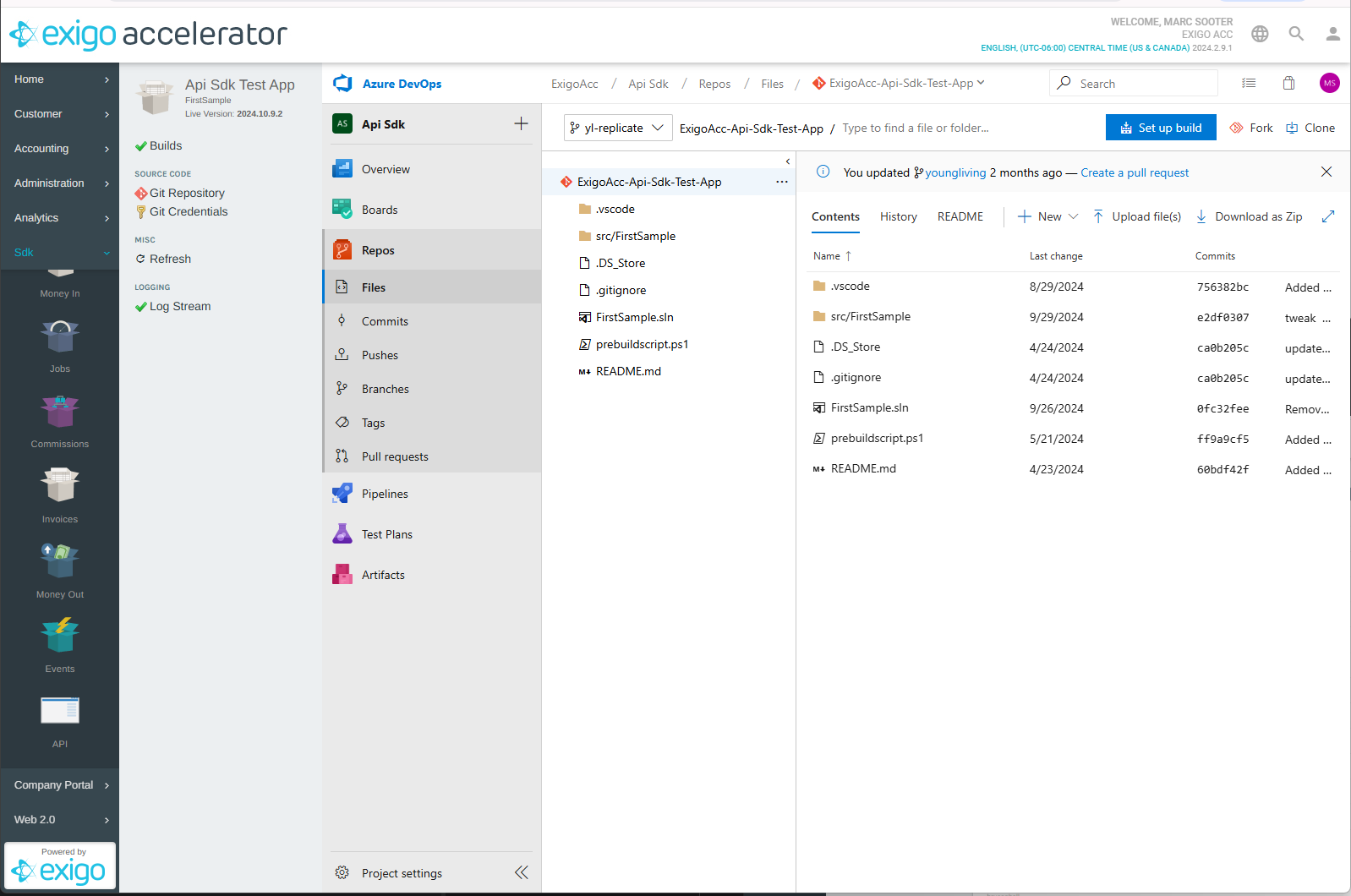Viewport: 1351px width, 896px height.
Task: Switch to the History tab
Action: click(898, 216)
